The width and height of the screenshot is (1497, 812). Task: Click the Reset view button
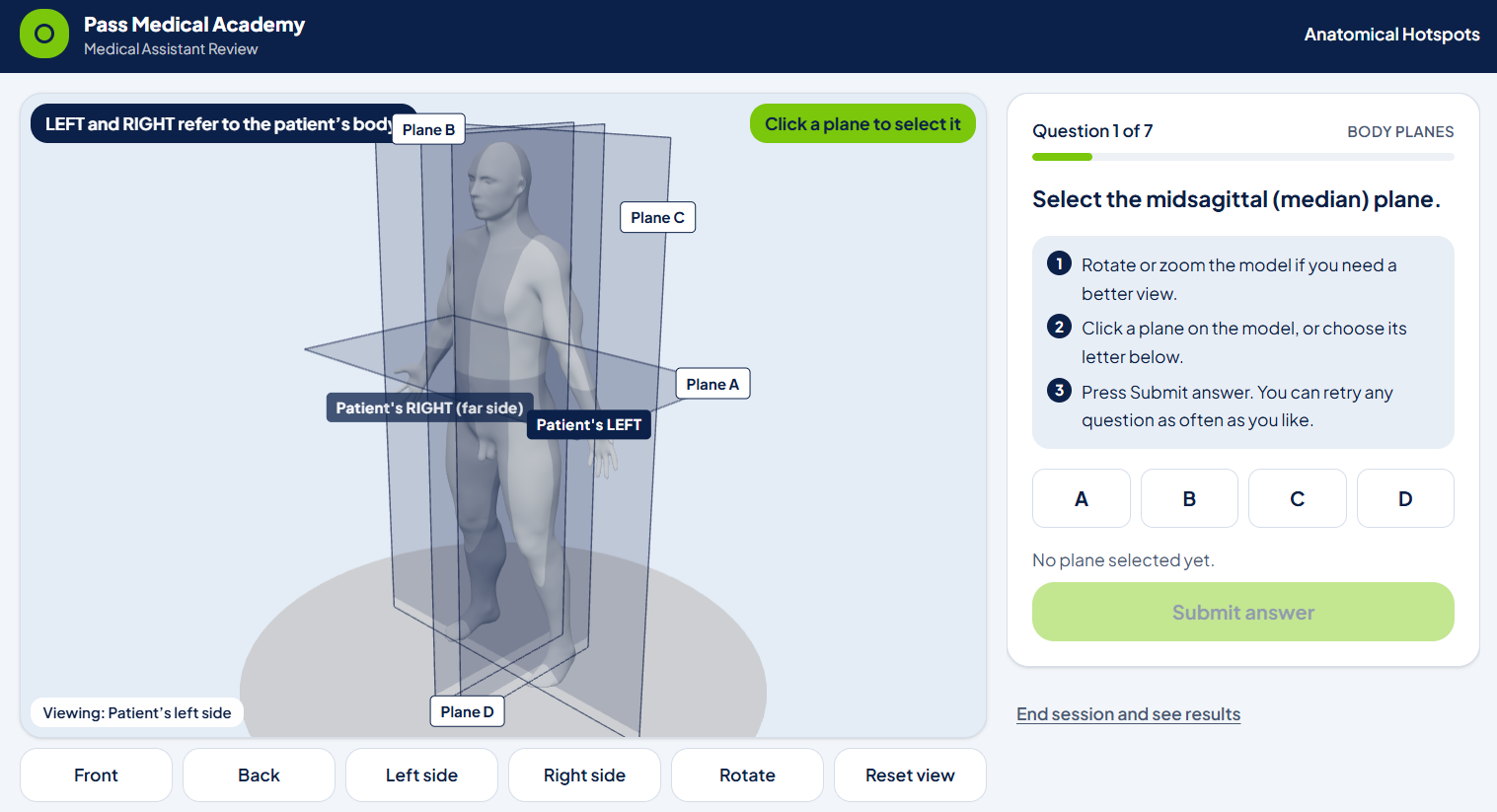910,775
